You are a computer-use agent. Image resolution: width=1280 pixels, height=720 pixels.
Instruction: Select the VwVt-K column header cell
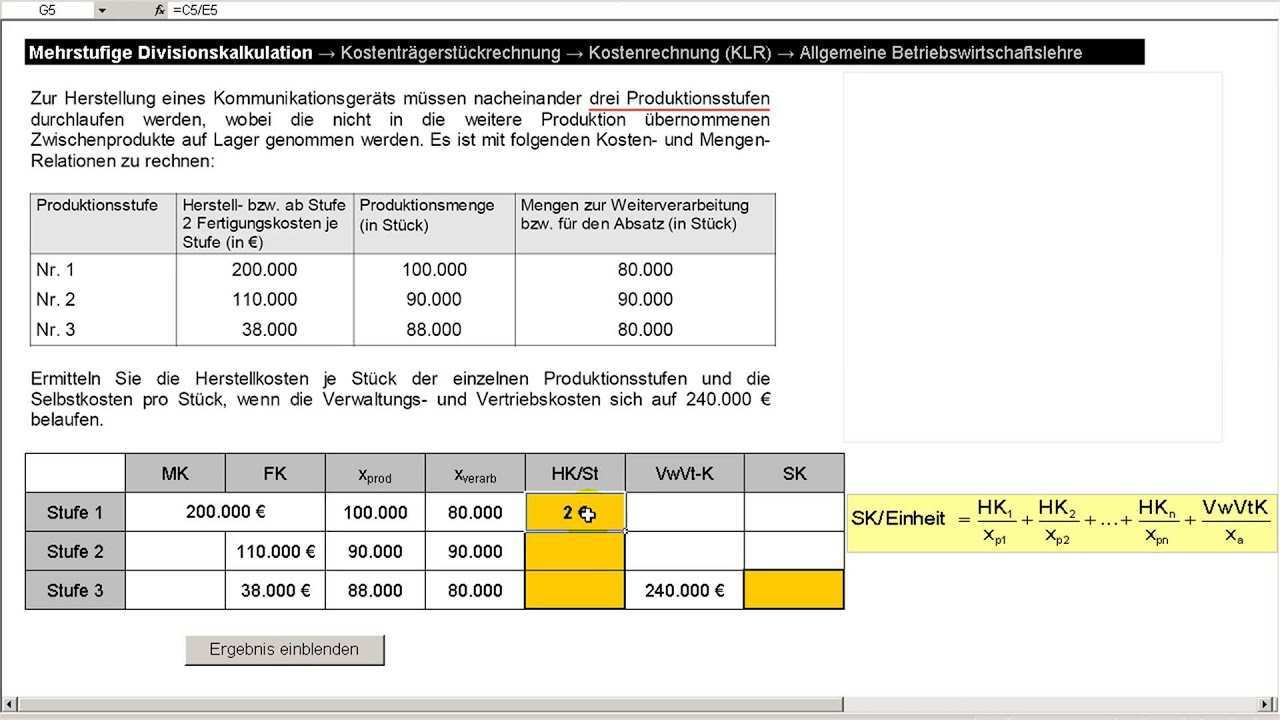point(685,474)
